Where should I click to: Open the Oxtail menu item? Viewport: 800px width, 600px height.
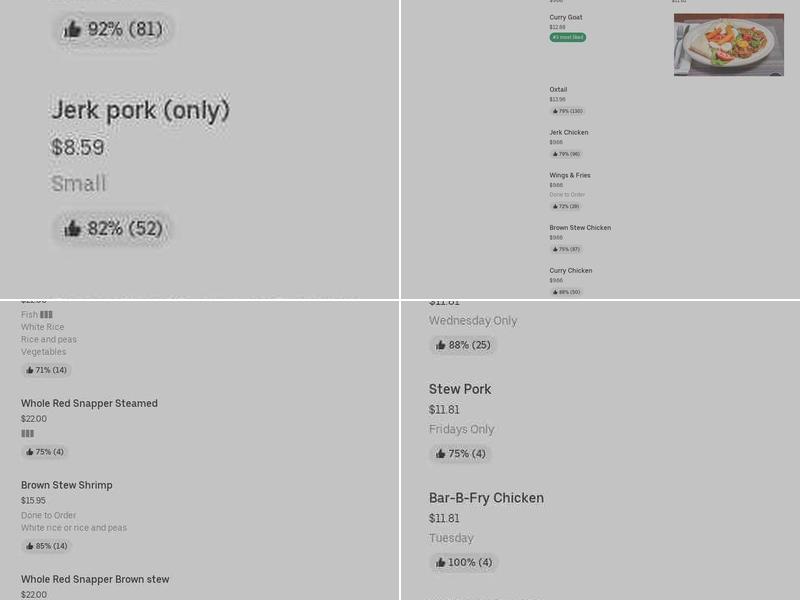coord(558,90)
